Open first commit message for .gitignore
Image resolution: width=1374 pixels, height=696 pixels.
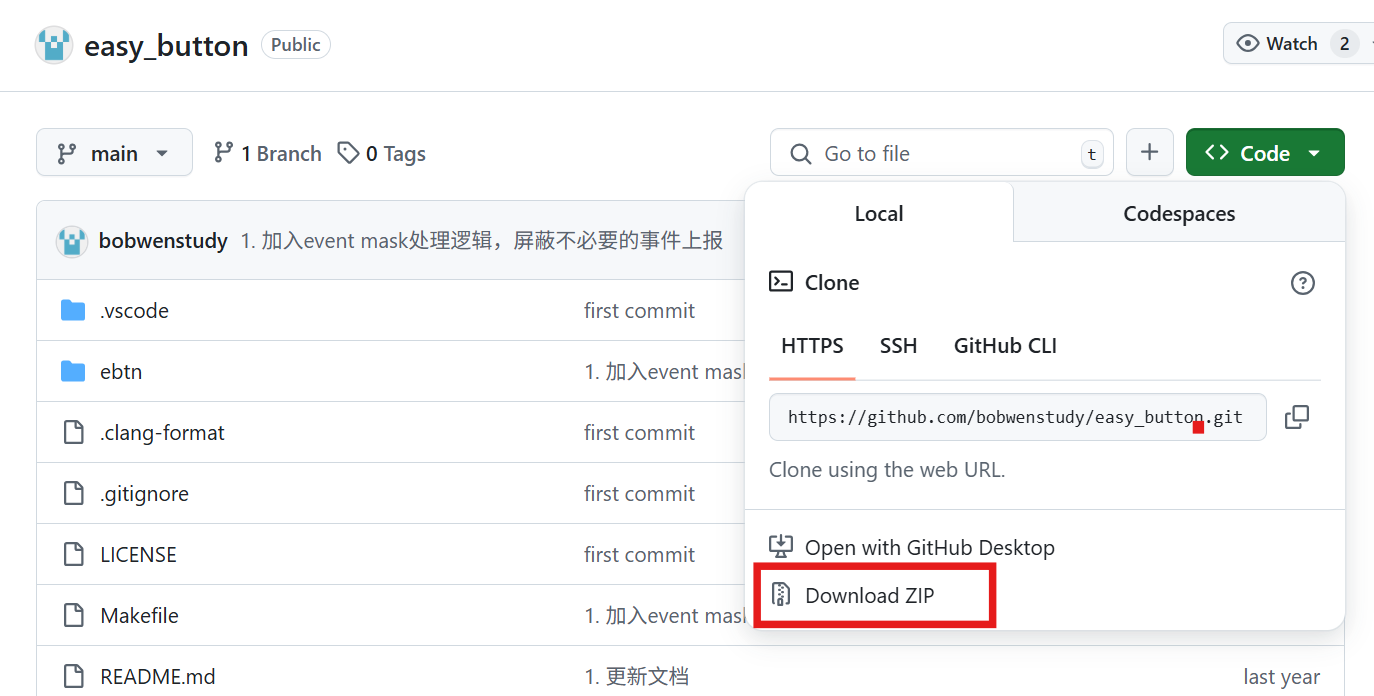(639, 494)
